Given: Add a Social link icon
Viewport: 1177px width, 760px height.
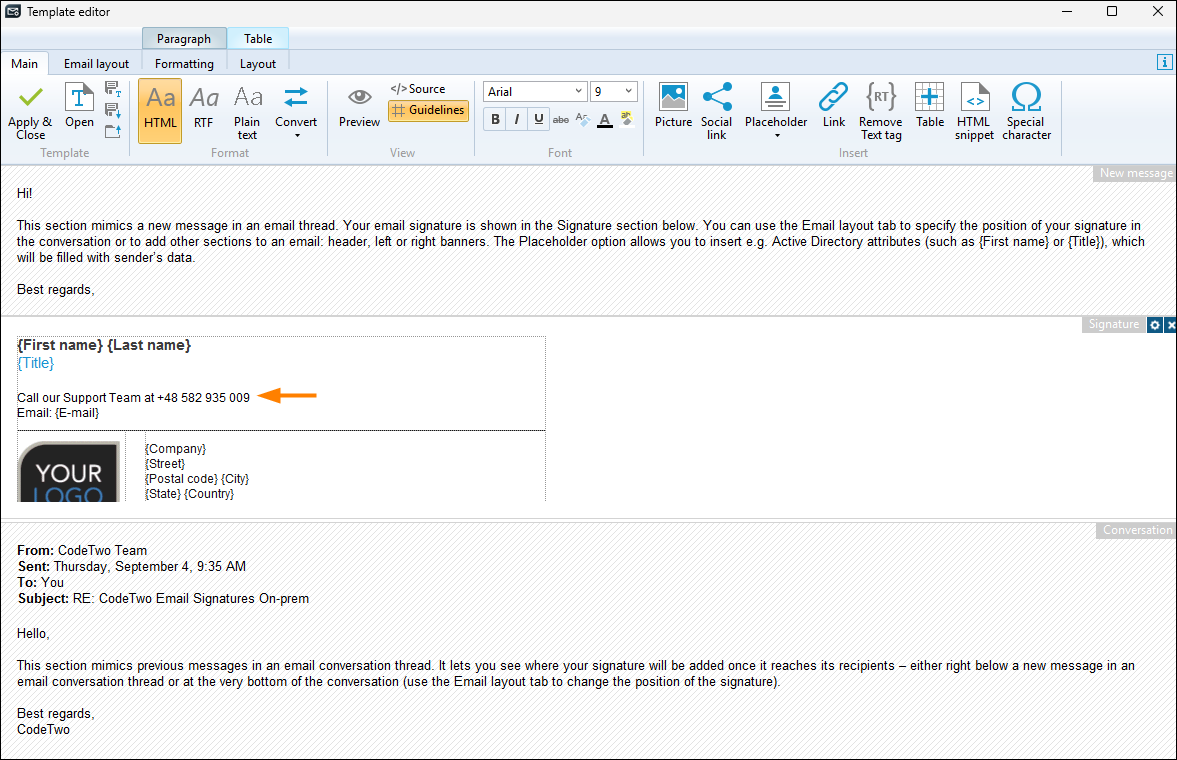Looking at the screenshot, I should pyautogui.click(x=716, y=110).
